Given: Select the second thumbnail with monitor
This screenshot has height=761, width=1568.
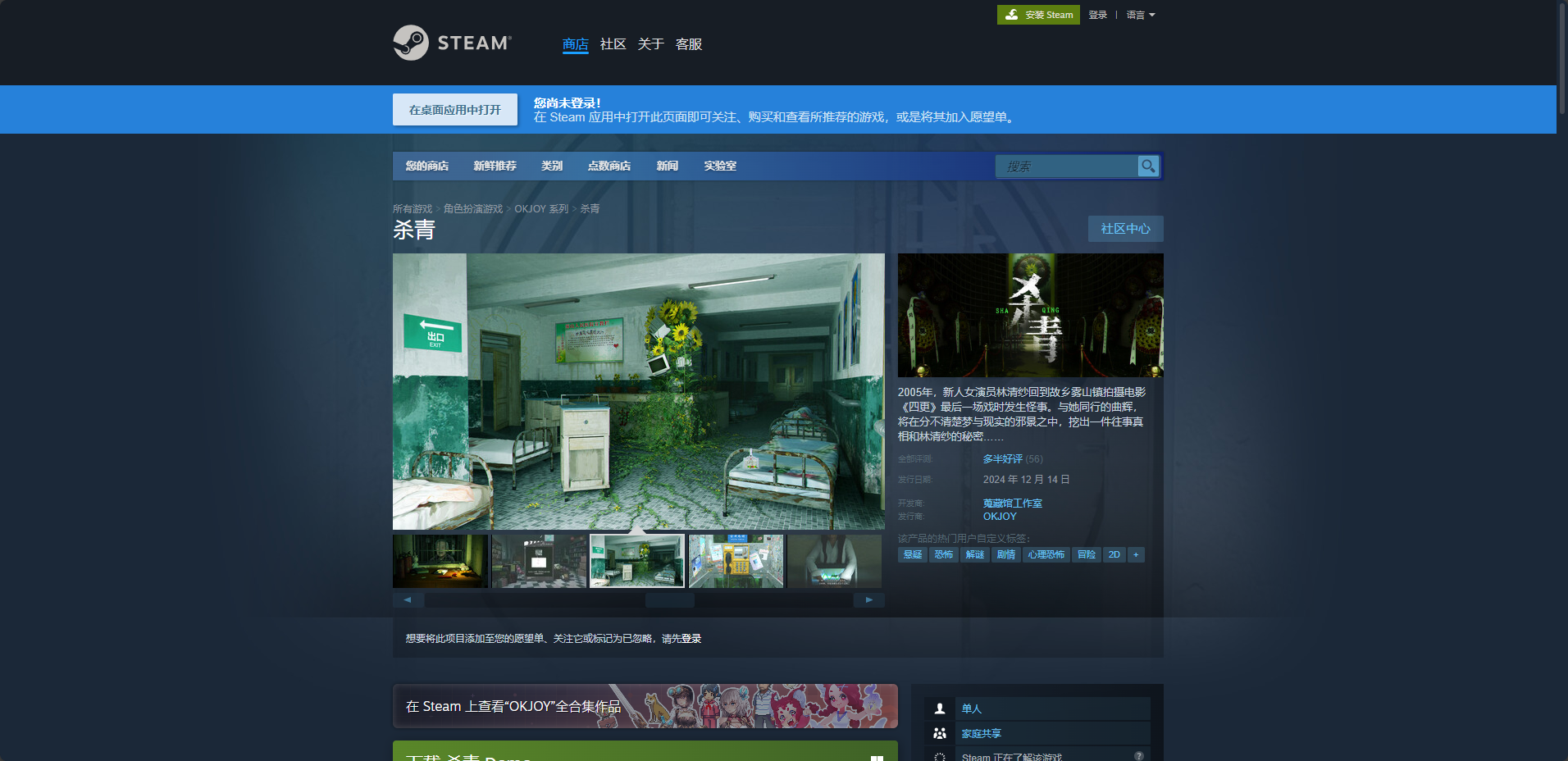Looking at the screenshot, I should pos(539,561).
